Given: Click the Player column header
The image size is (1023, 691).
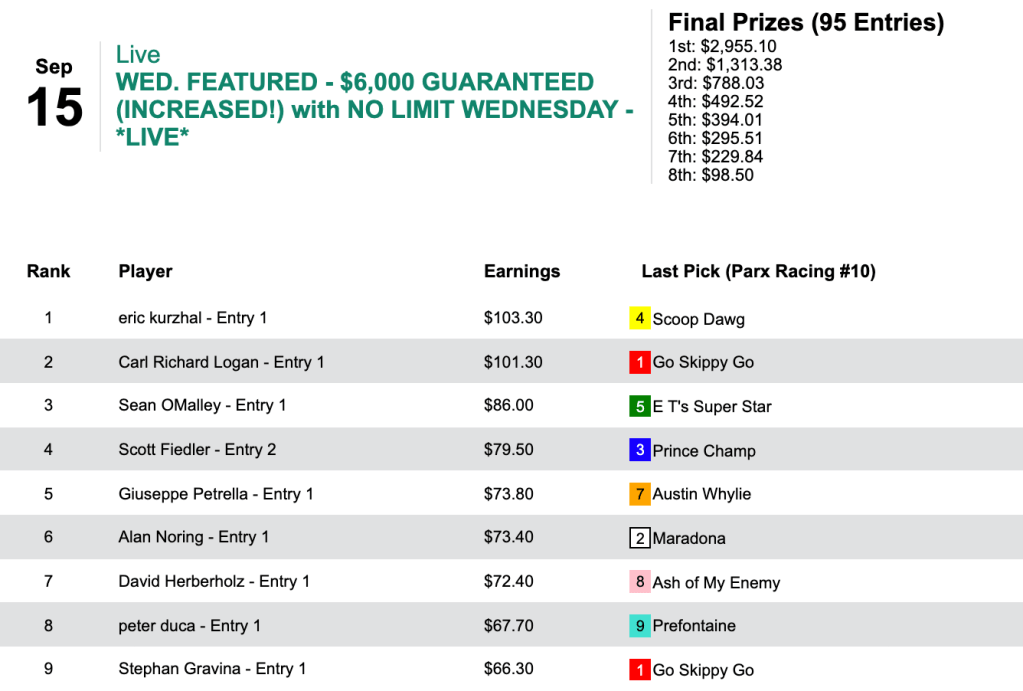Looking at the screenshot, I should tap(145, 271).
